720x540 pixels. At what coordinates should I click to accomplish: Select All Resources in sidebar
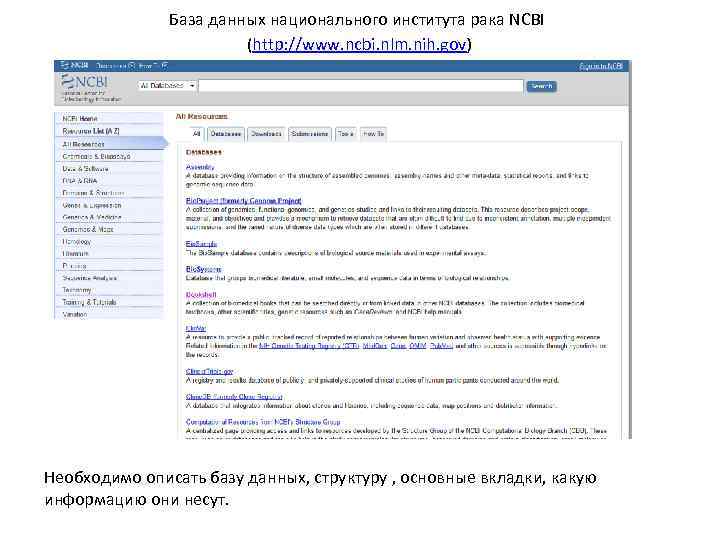tap(109, 144)
